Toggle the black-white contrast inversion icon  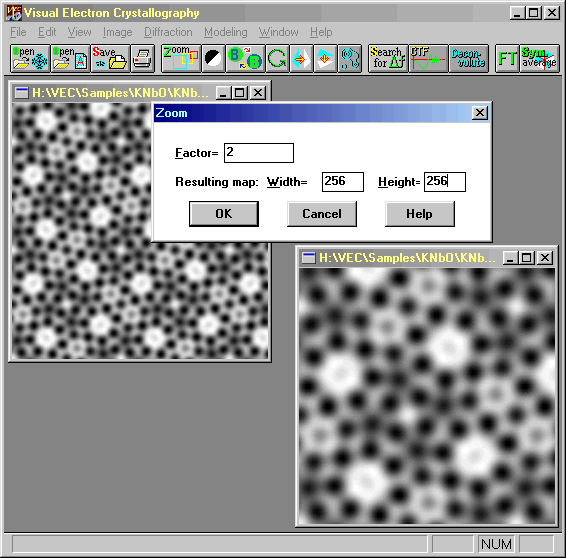(213, 58)
